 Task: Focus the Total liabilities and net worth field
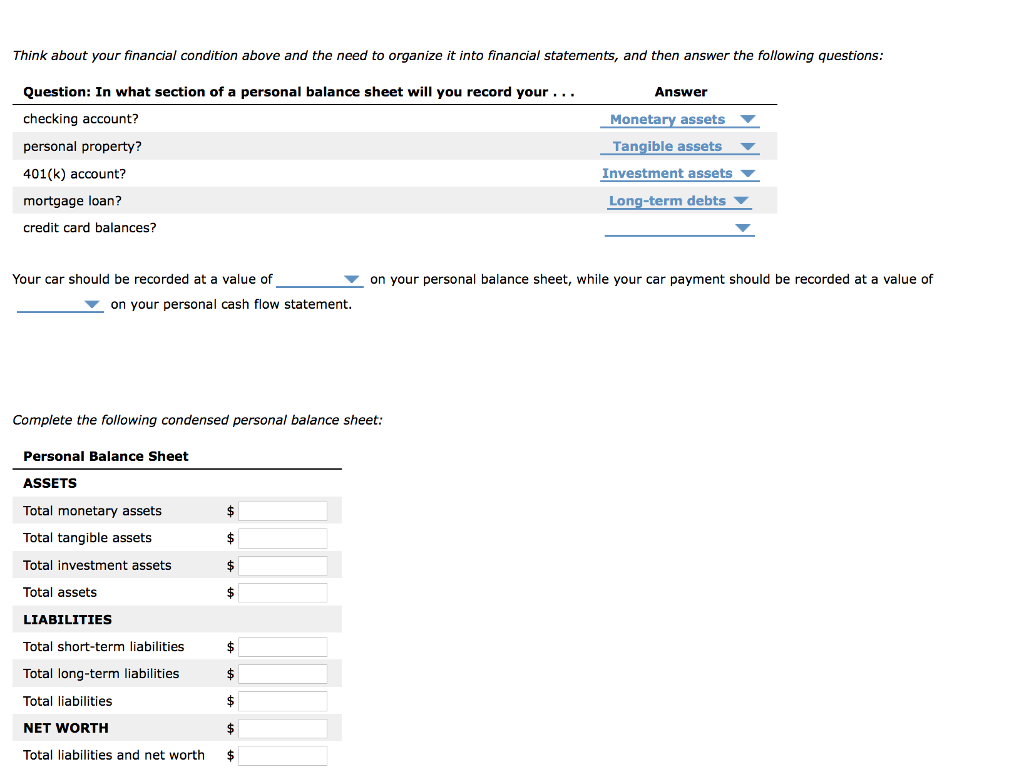point(283,756)
